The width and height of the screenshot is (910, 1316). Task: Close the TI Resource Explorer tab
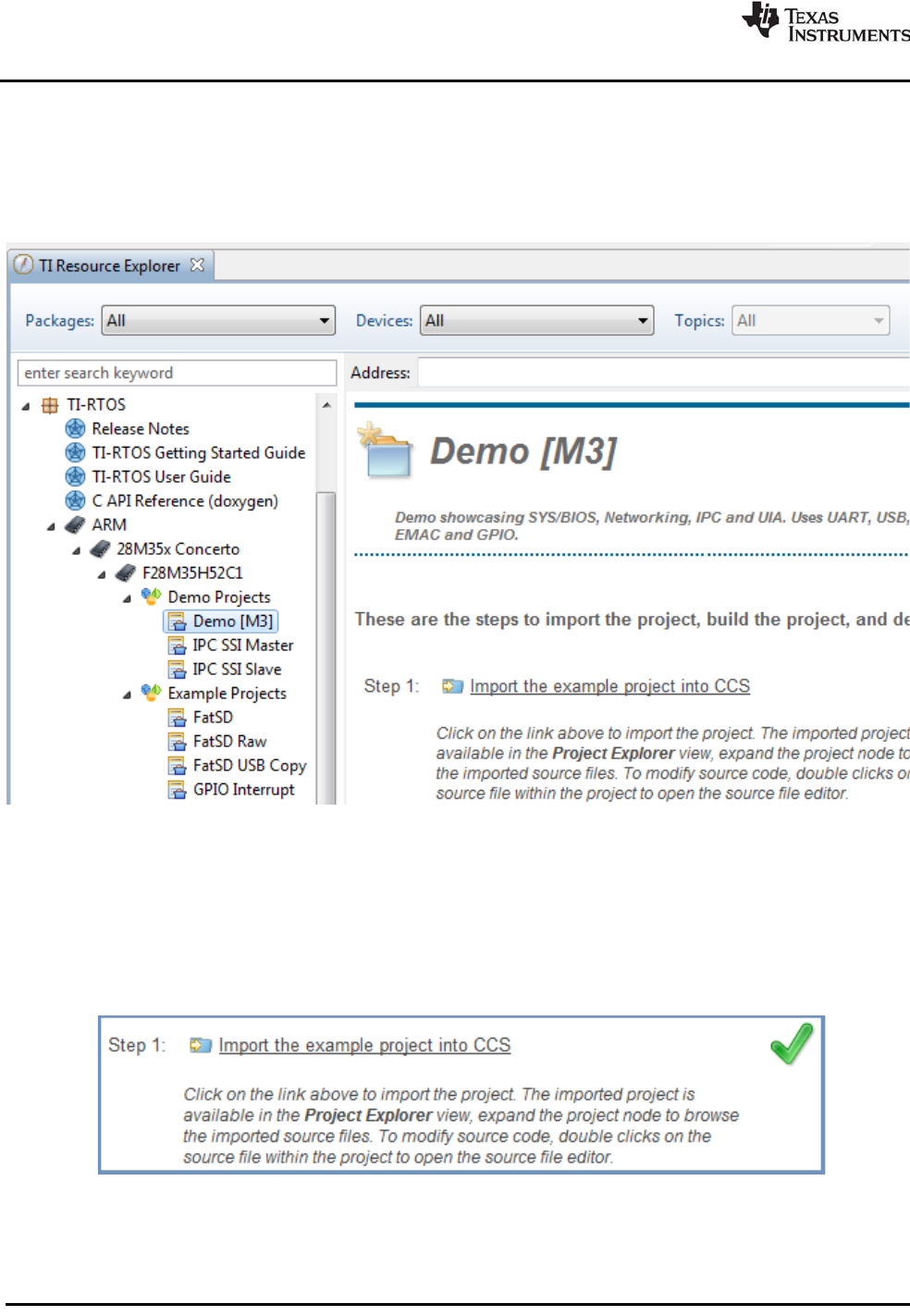click(197, 264)
